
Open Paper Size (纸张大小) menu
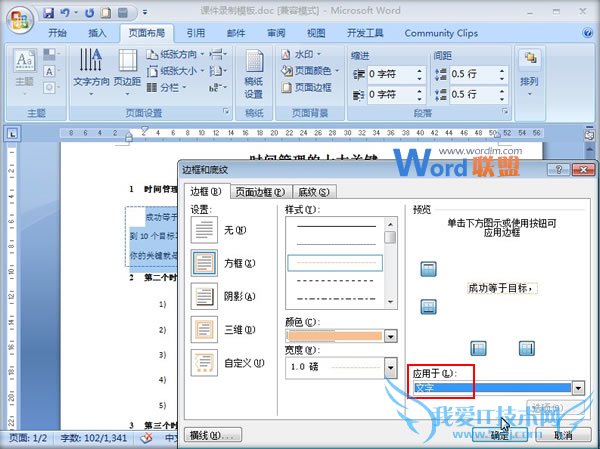click(176, 71)
